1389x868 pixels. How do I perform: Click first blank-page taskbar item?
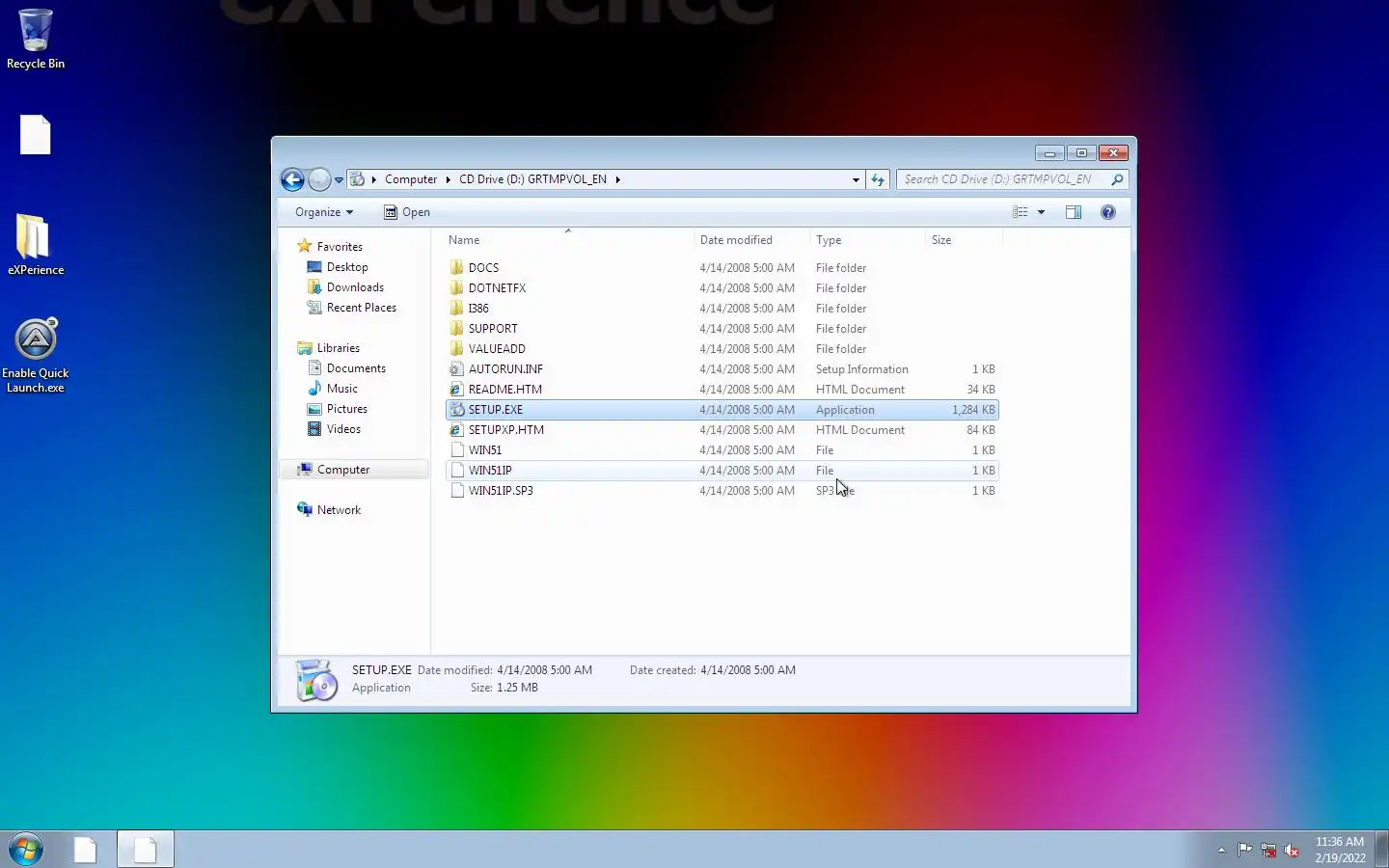click(x=86, y=850)
